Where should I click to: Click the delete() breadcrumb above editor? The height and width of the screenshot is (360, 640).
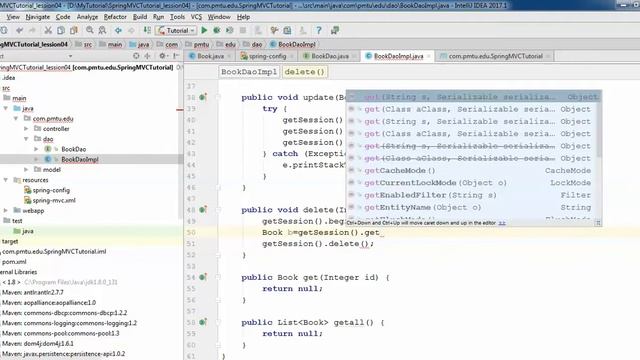[305, 72]
